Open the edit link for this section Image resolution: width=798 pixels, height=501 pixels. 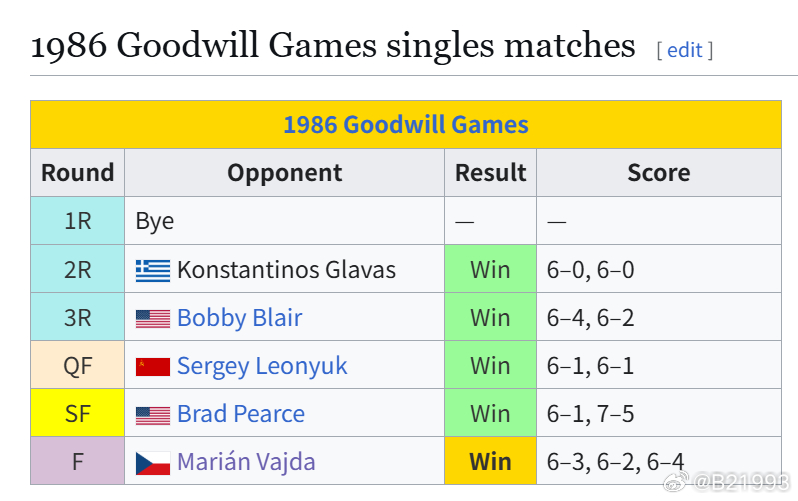pos(685,50)
